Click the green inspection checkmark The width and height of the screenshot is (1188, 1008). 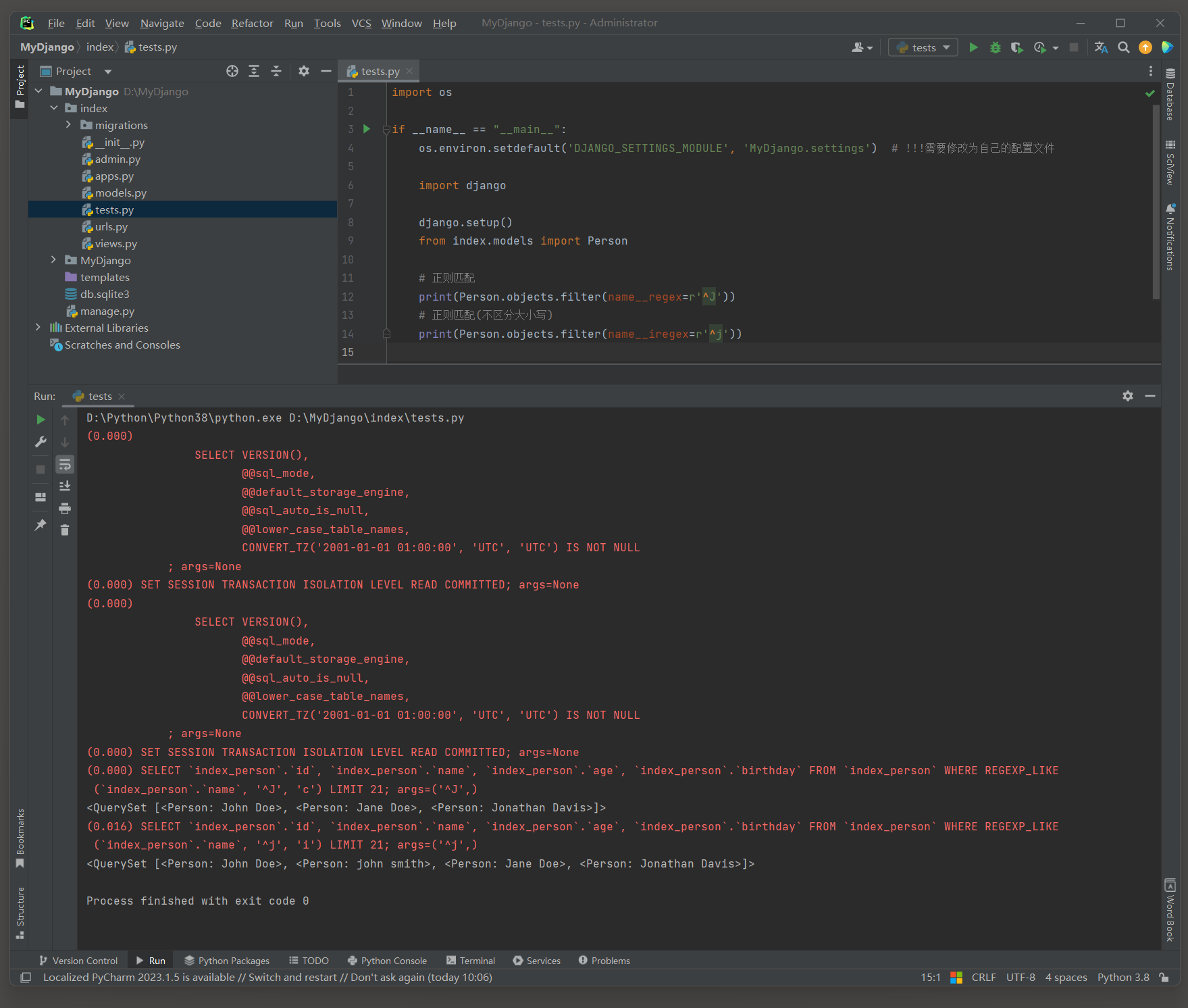click(x=1150, y=93)
